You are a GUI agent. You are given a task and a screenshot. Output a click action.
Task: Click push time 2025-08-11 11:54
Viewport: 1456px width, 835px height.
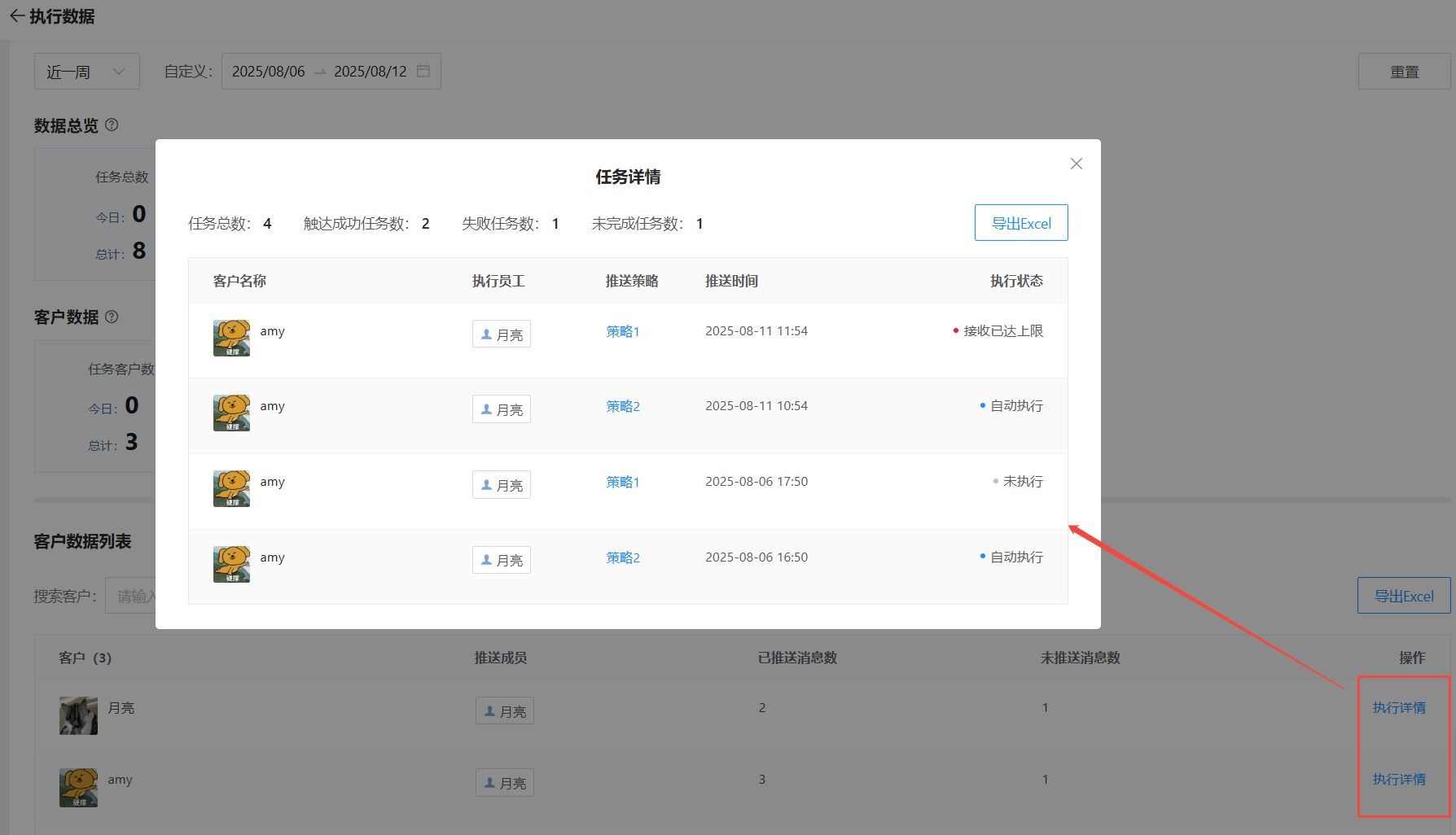click(757, 331)
